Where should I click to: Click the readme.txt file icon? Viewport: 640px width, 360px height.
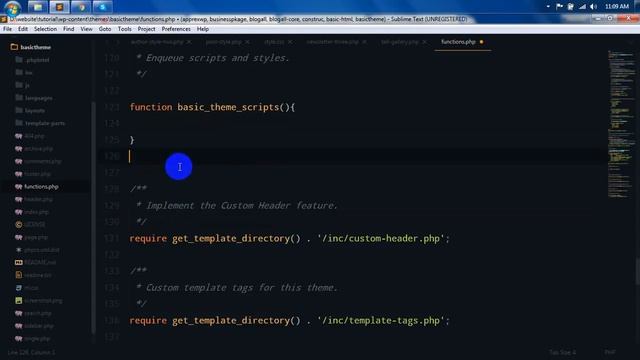click(19, 275)
